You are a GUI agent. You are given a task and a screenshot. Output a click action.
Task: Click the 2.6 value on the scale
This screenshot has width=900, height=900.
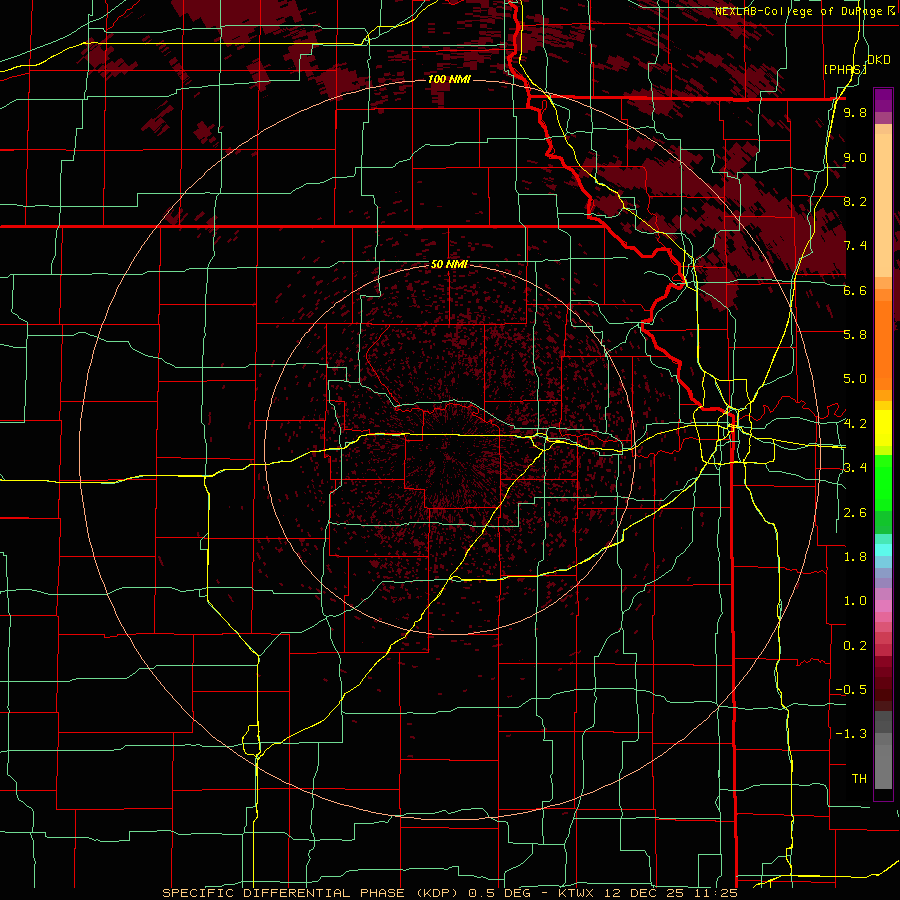pos(855,513)
